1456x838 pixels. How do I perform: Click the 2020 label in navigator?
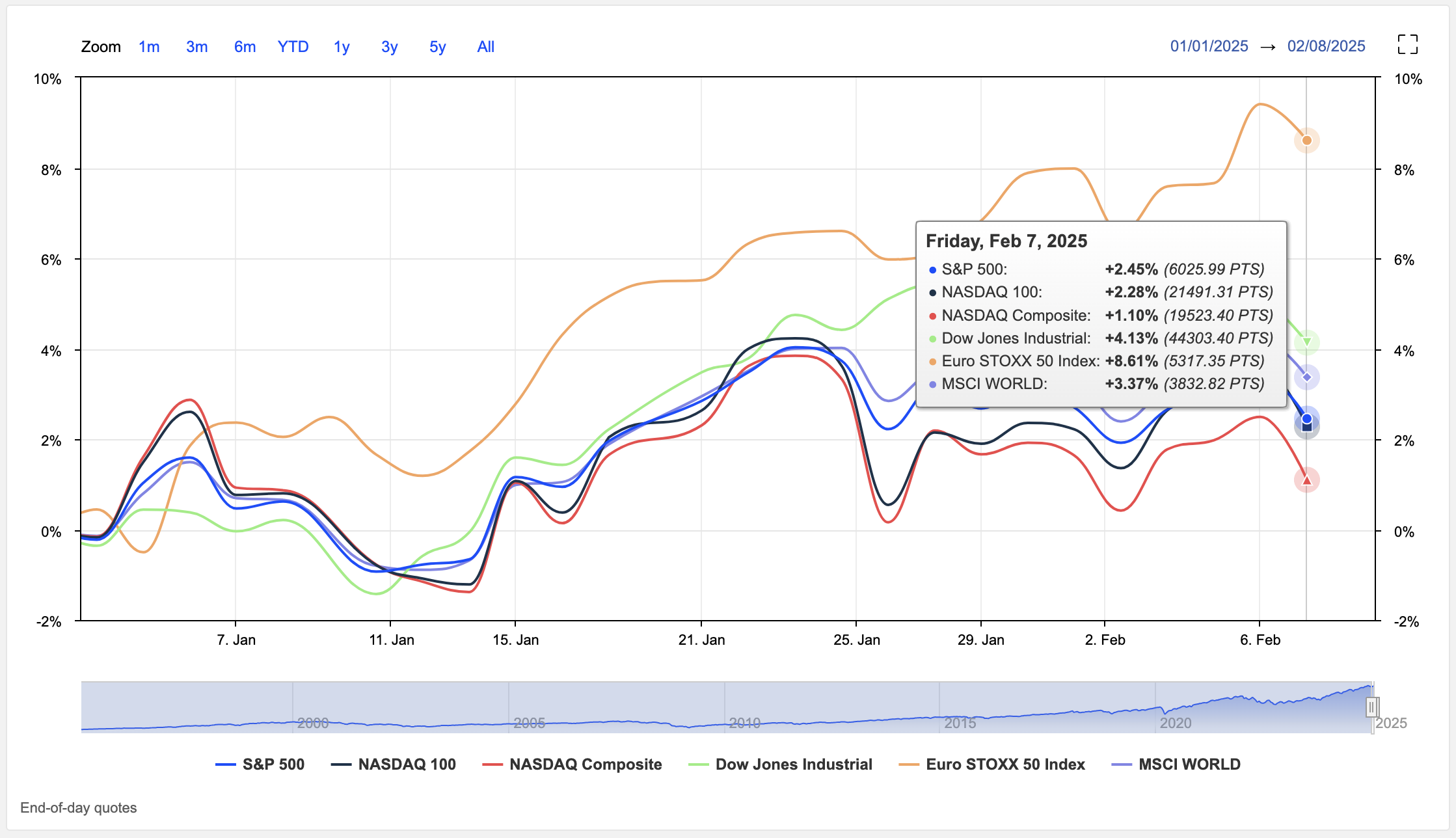coord(1176,723)
